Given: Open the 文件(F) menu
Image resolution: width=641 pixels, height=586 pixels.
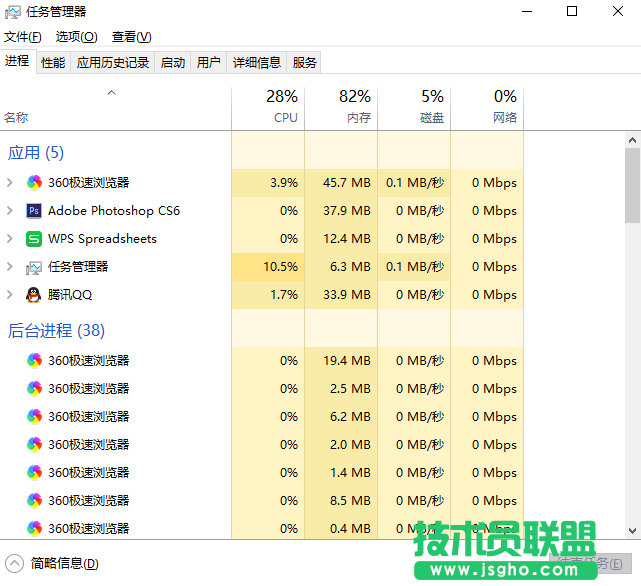Looking at the screenshot, I should click(x=23, y=37).
